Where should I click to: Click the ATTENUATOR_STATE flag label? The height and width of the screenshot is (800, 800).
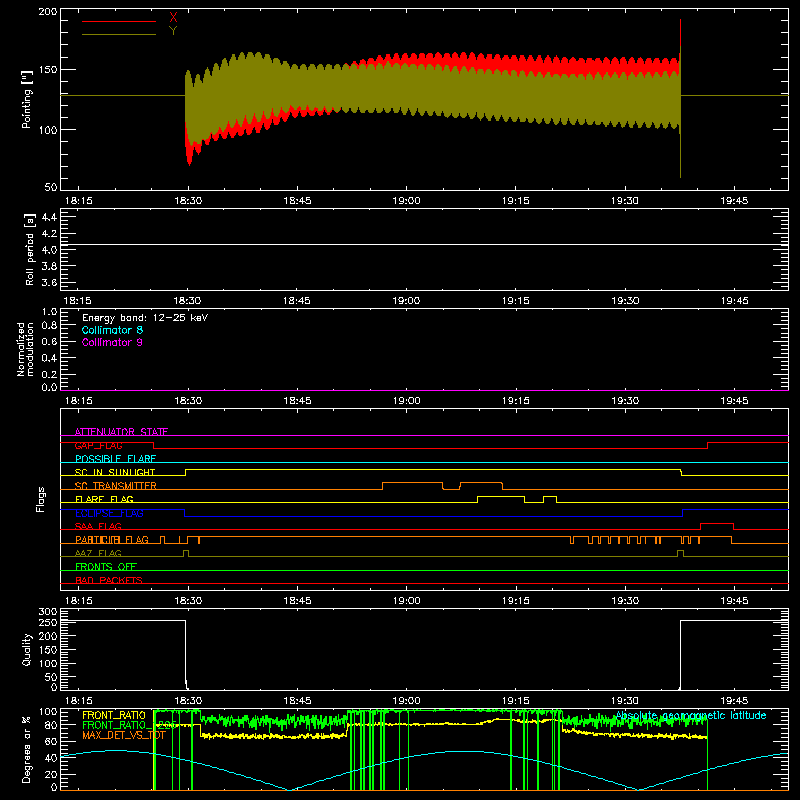point(121,432)
